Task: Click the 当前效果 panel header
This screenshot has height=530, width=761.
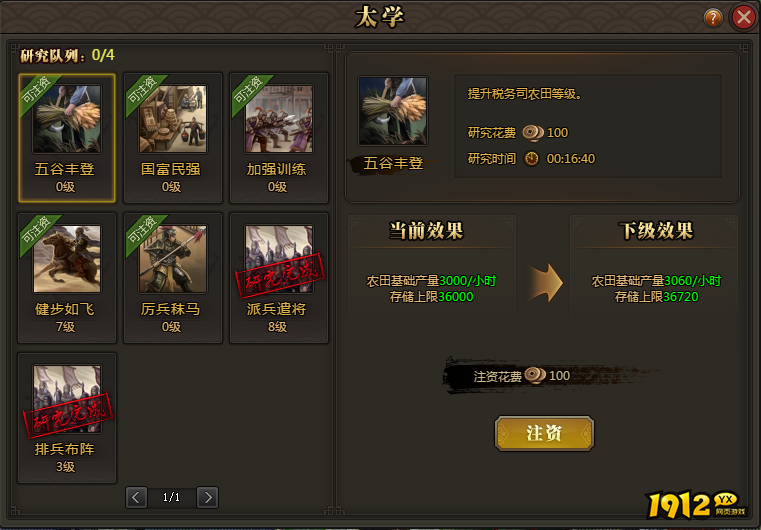Action: pyautogui.click(x=427, y=231)
